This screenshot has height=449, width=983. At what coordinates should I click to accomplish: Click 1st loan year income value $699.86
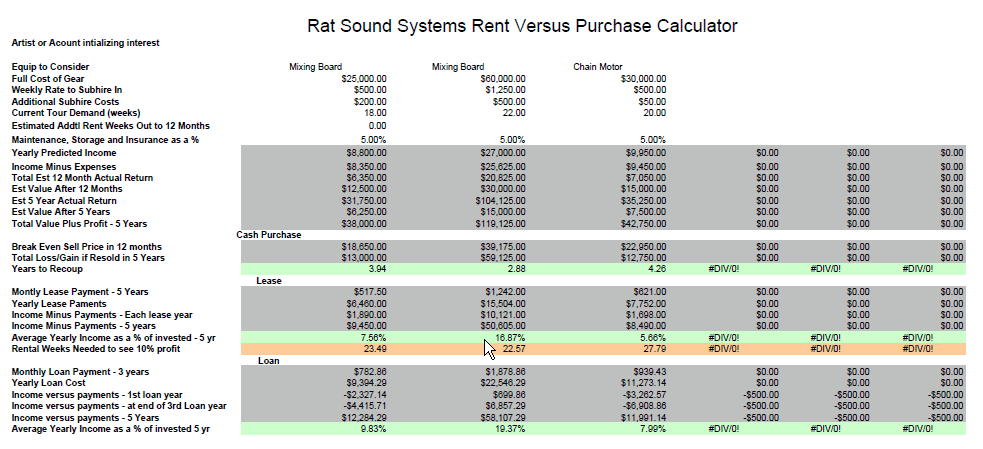pyautogui.click(x=509, y=395)
